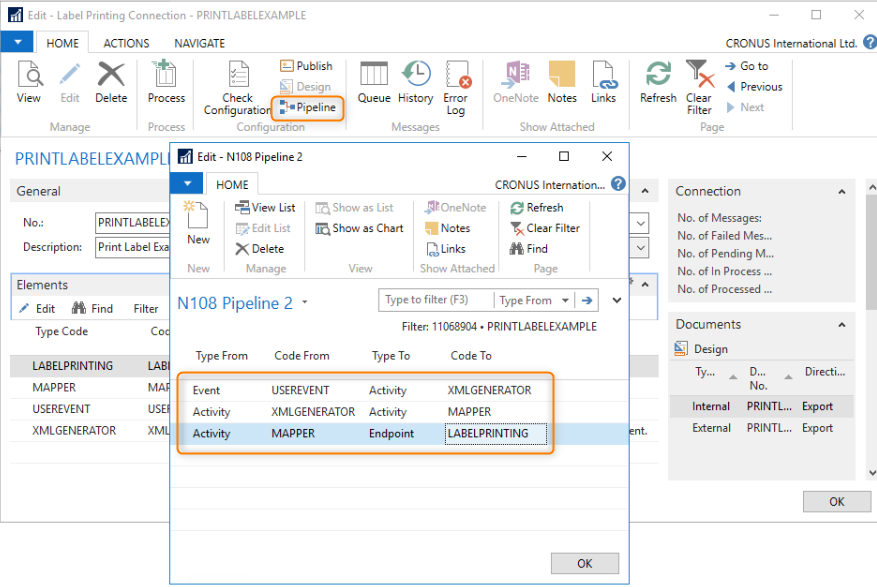Open the message Queue

374,82
